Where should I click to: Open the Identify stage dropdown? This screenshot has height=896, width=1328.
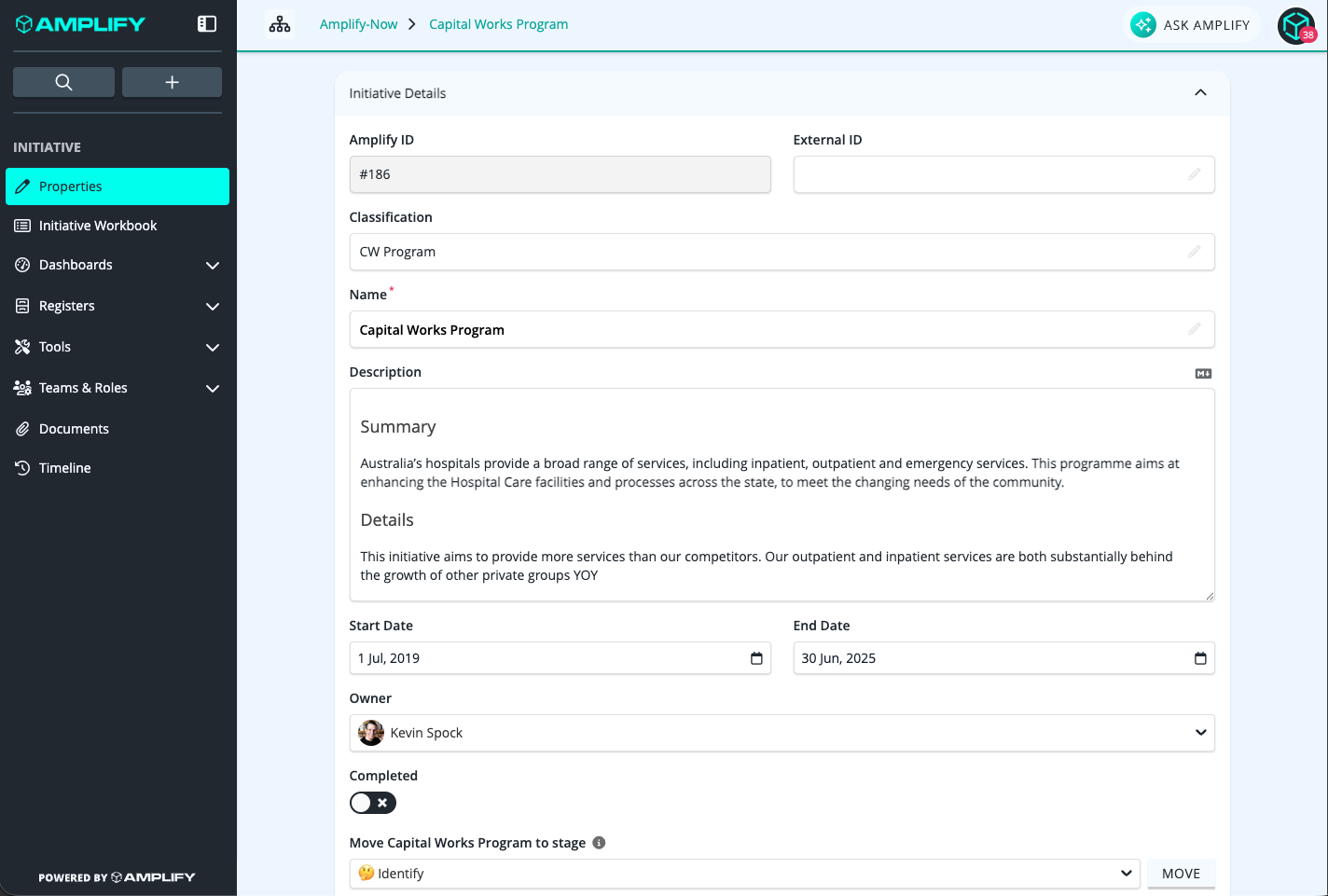pos(745,874)
